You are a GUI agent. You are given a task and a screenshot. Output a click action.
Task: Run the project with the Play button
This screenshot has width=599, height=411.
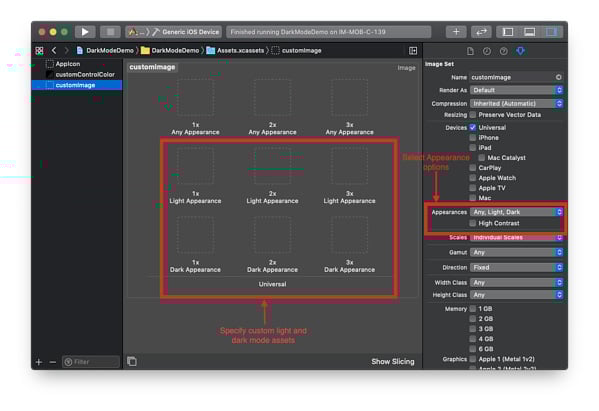(85, 32)
